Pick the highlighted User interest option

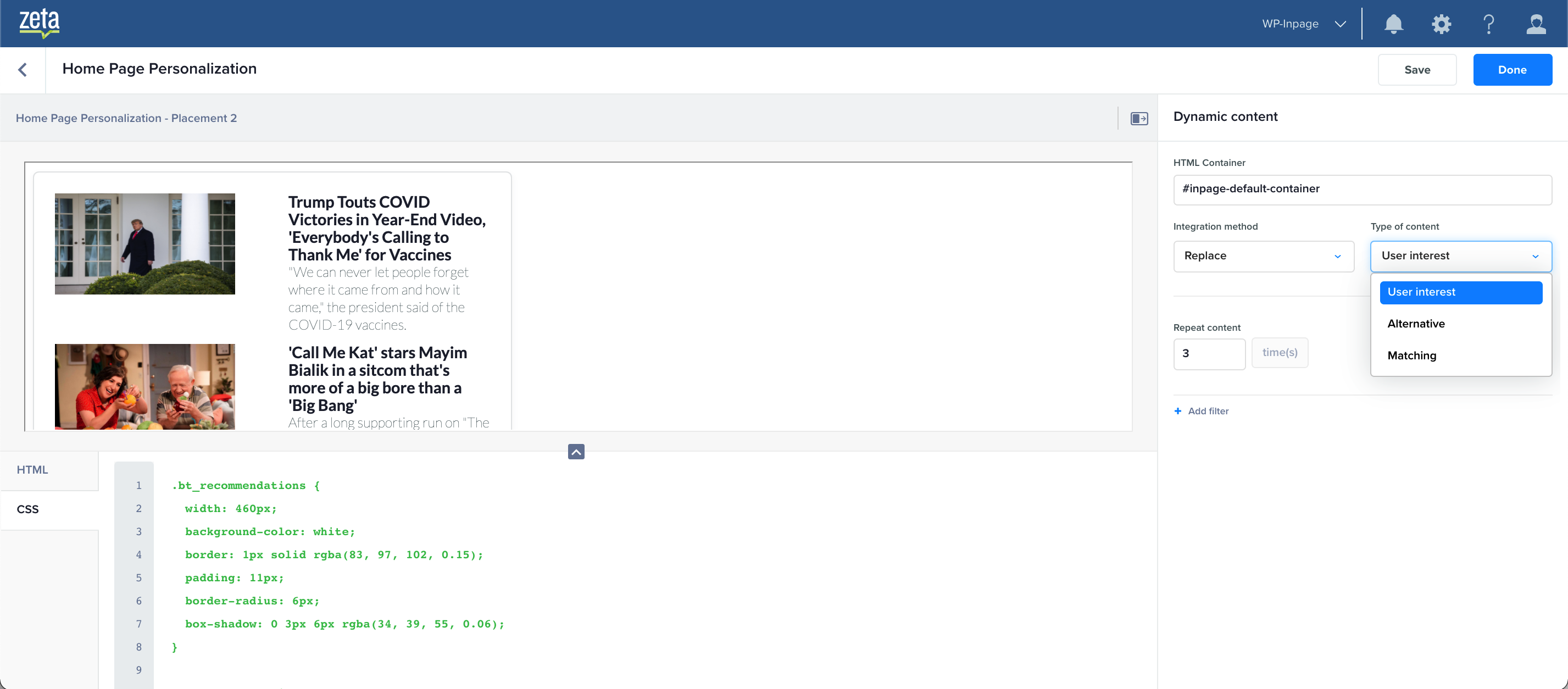pyautogui.click(x=1460, y=292)
